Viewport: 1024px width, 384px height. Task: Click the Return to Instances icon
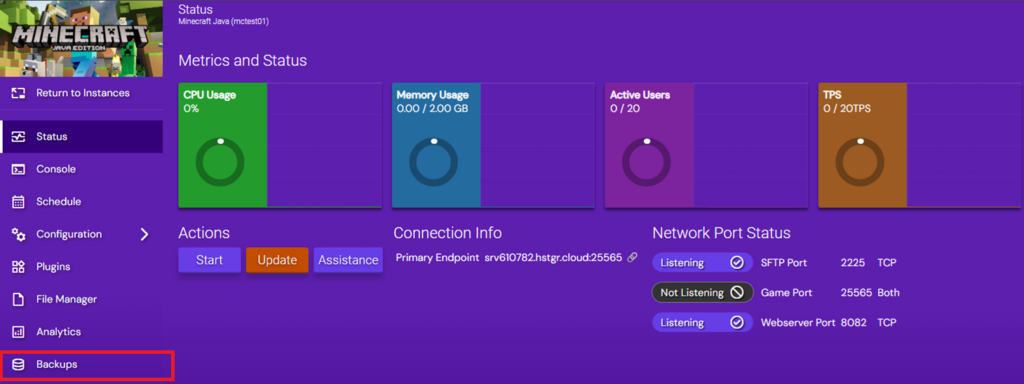point(18,93)
